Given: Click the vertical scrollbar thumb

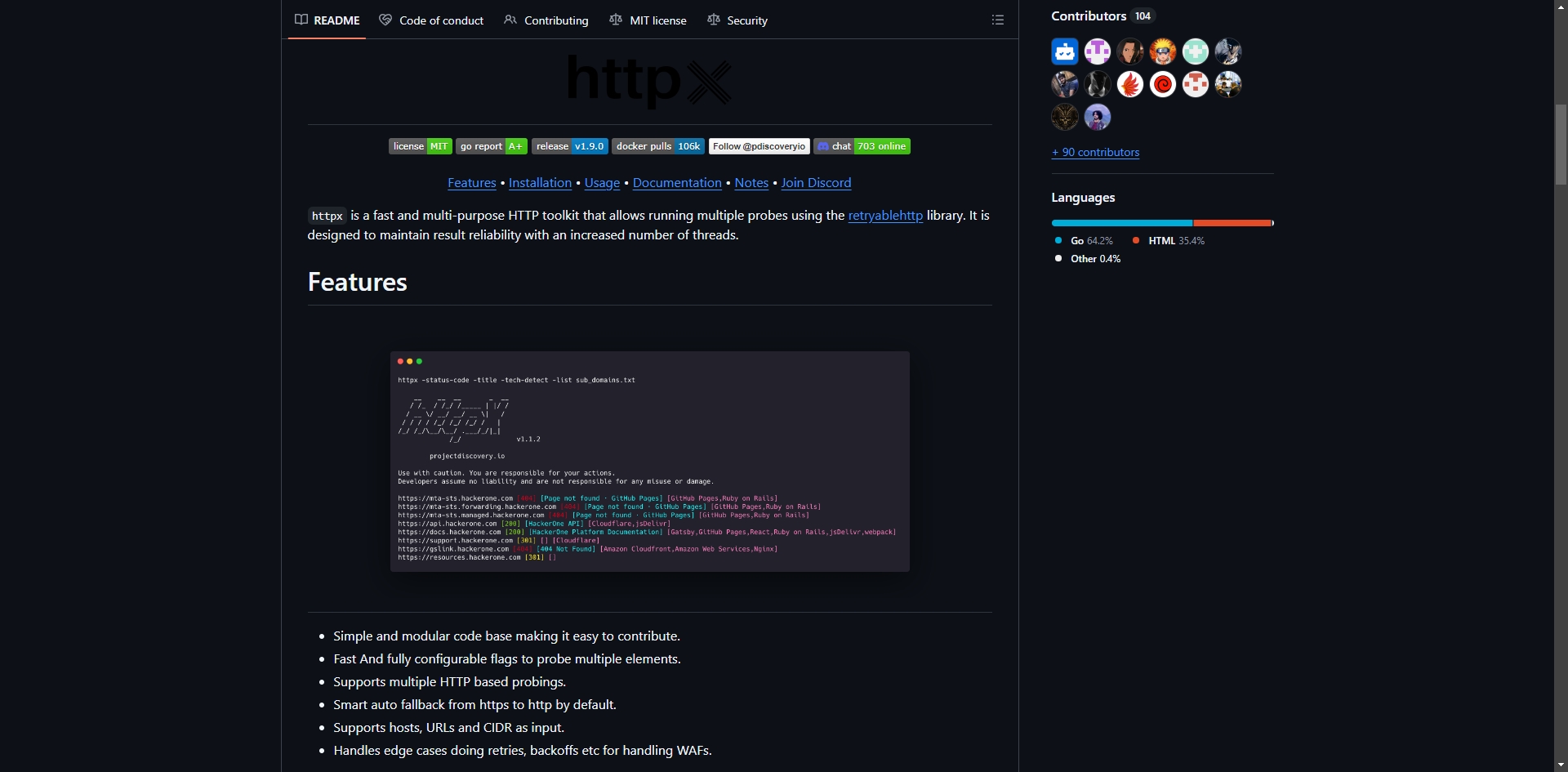Looking at the screenshot, I should (x=1561, y=145).
